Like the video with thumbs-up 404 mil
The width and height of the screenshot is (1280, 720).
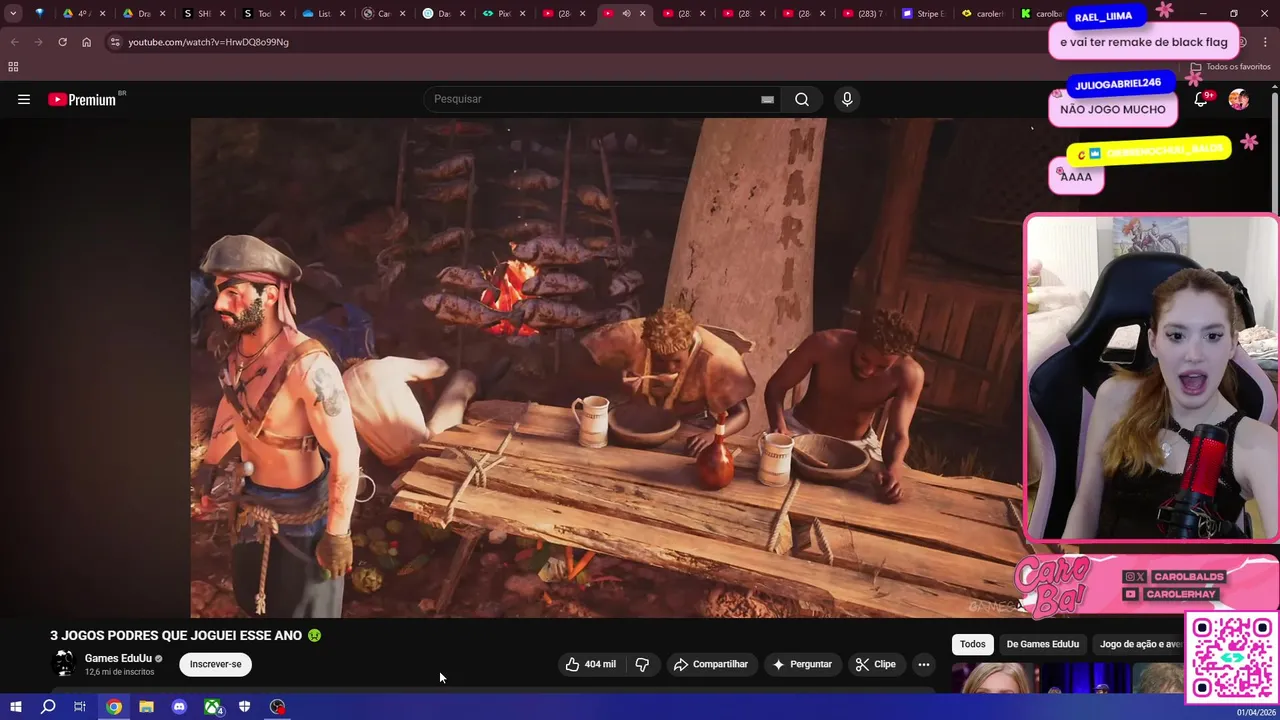coord(590,664)
